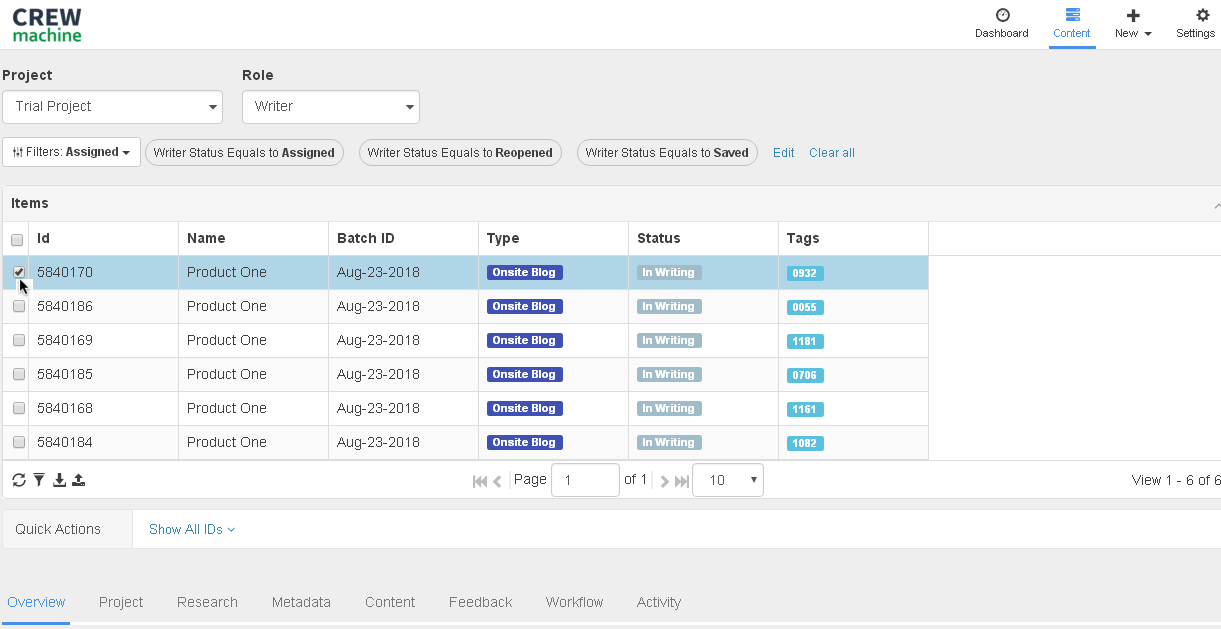Click the 1161 tag badge
This screenshot has width=1221, height=629.
point(805,409)
